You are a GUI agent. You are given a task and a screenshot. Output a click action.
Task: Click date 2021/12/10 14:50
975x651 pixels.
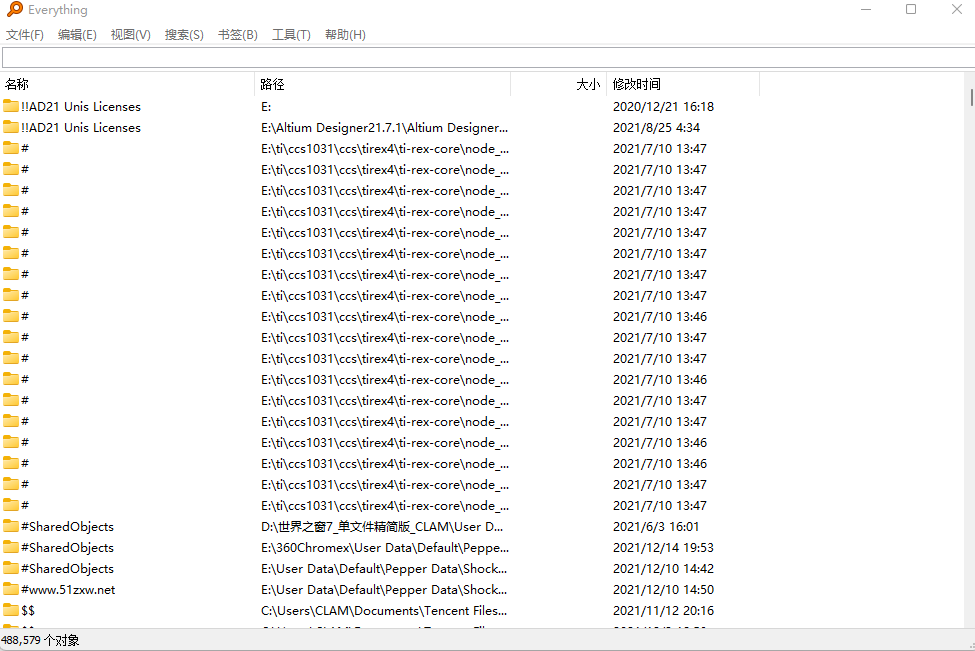point(663,589)
